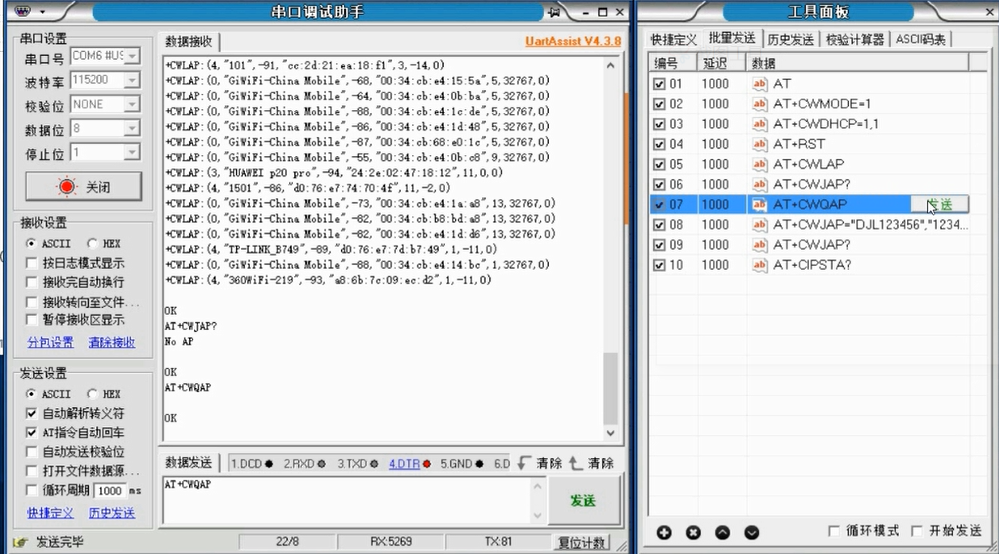Switch to the batch send tab

(732, 38)
